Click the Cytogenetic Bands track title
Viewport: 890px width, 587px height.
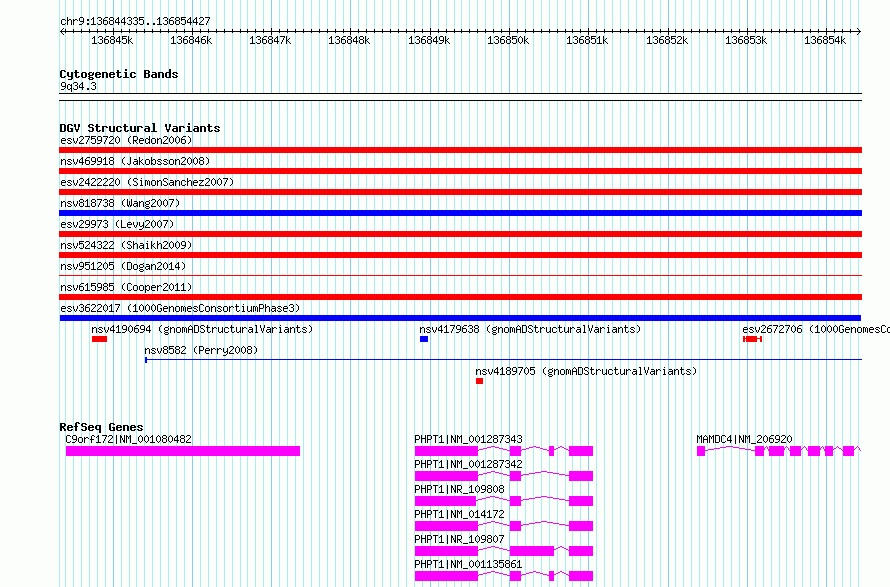(x=119, y=74)
